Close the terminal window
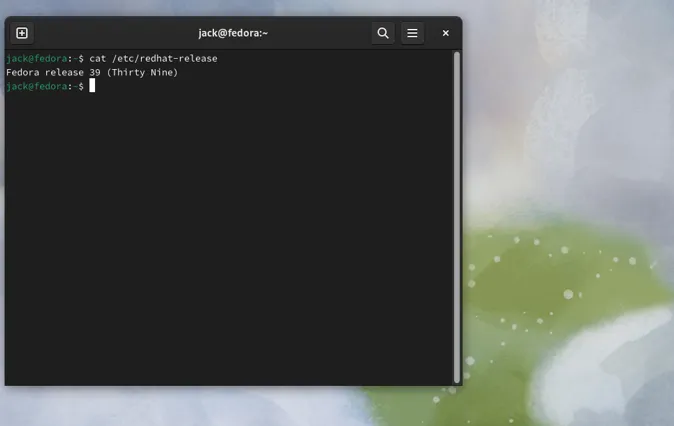The width and height of the screenshot is (674, 426). (446, 33)
